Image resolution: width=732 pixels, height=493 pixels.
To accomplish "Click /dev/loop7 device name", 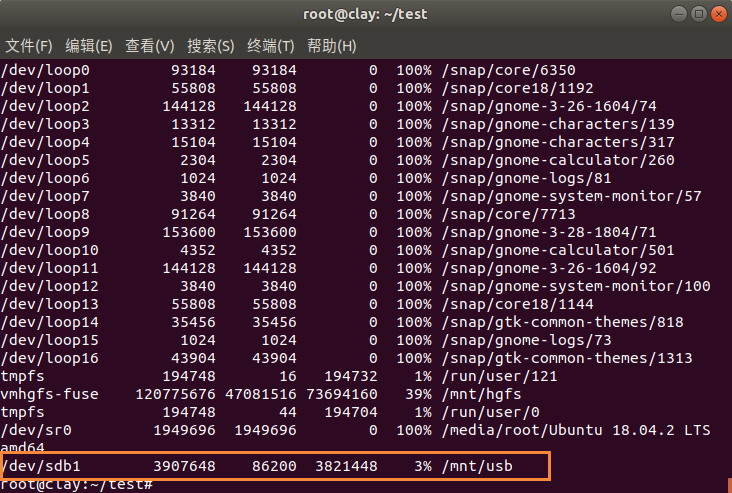I will [x=45, y=196].
